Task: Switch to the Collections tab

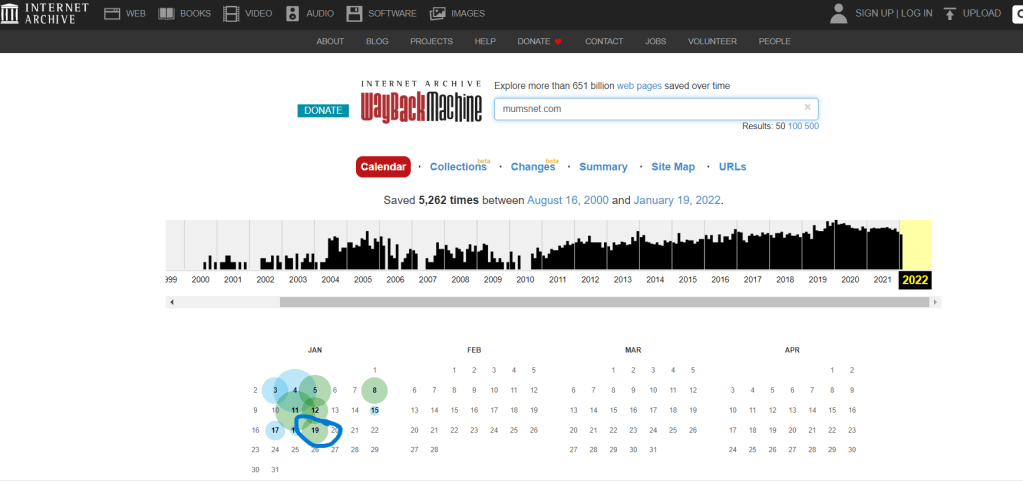Action: click(x=458, y=167)
